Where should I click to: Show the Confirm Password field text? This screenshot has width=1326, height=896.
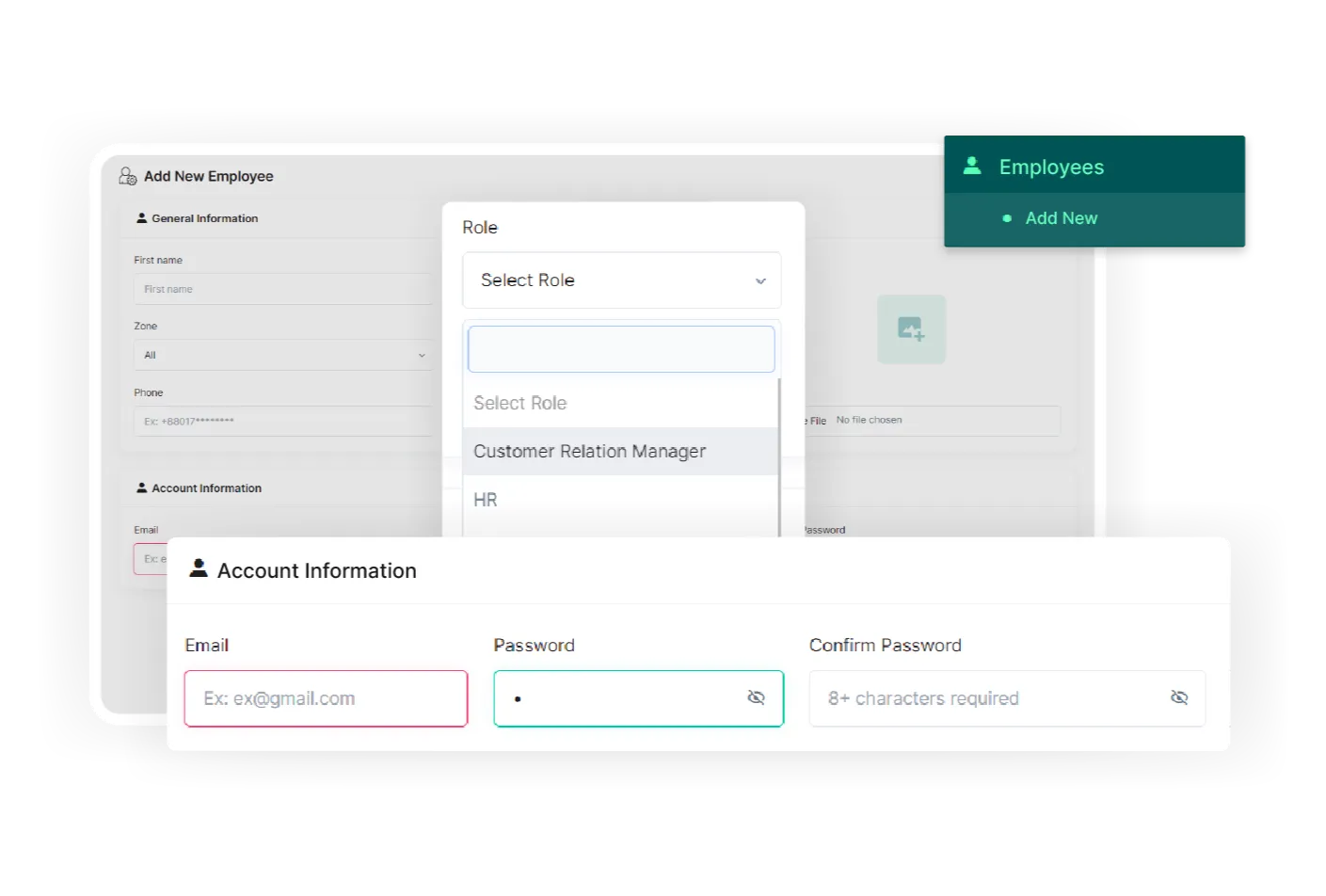coord(1178,697)
